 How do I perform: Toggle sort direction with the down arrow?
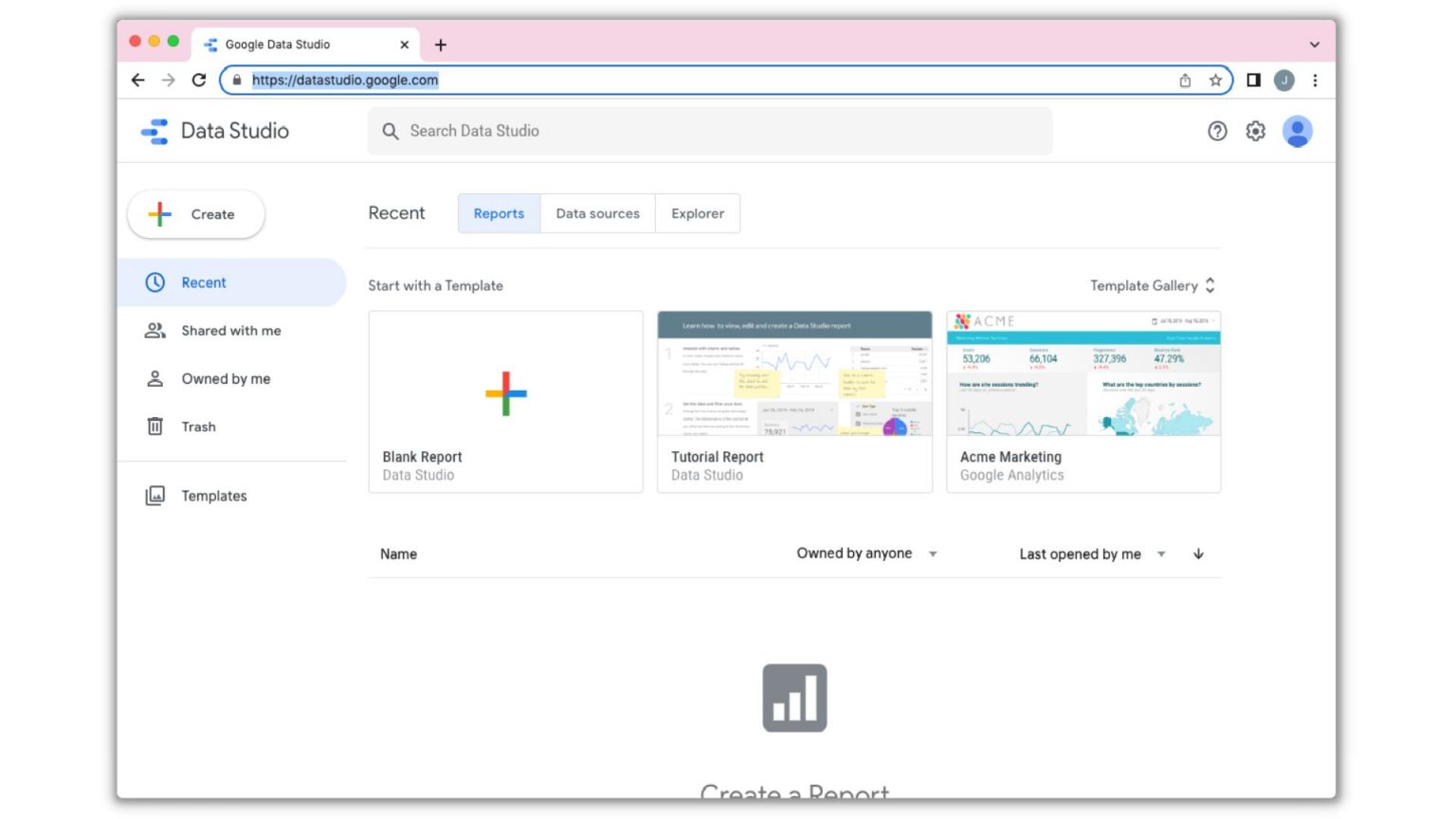[1198, 555]
